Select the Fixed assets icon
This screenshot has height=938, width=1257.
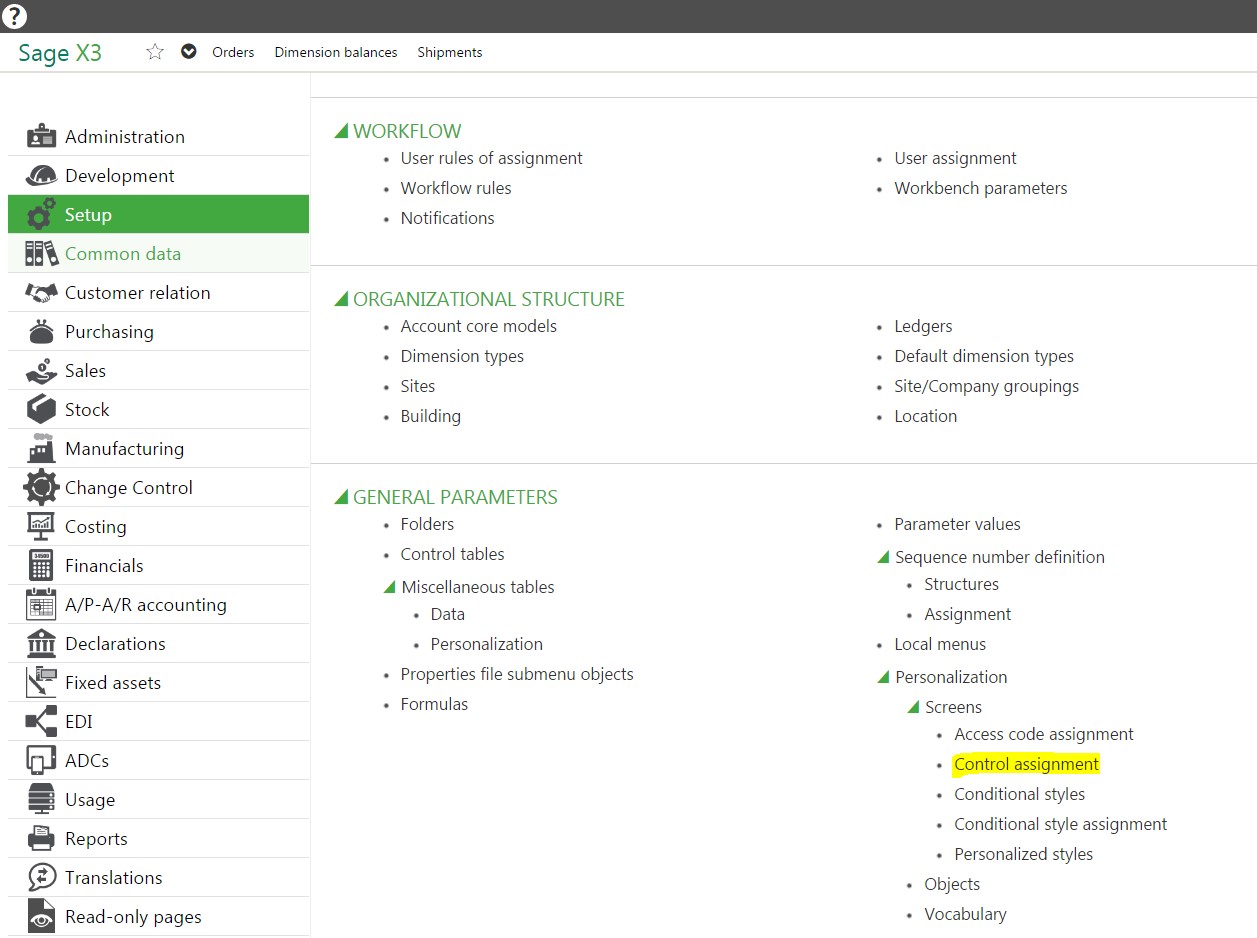[x=40, y=682]
